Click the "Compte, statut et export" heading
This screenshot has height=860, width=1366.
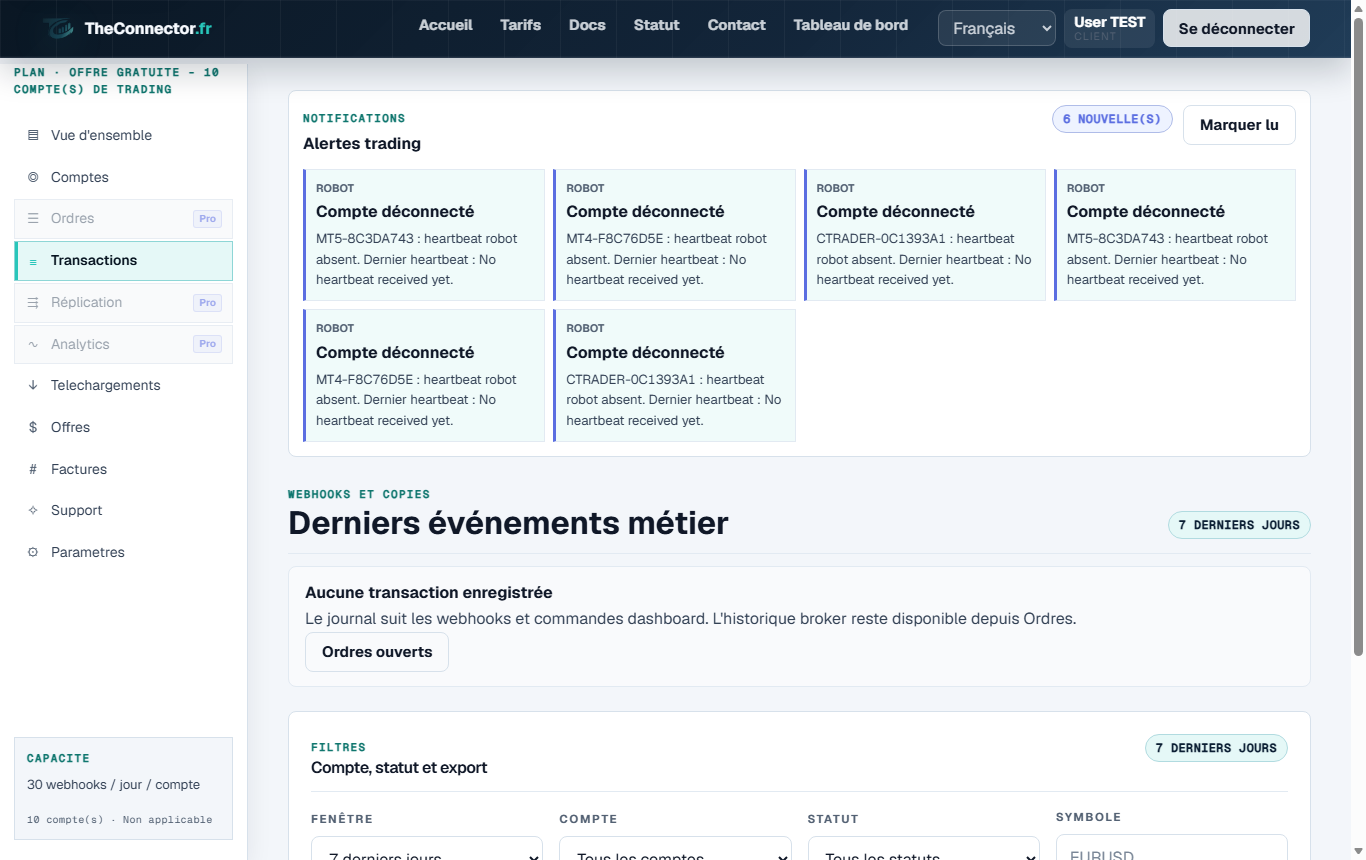pyautogui.click(x=399, y=768)
